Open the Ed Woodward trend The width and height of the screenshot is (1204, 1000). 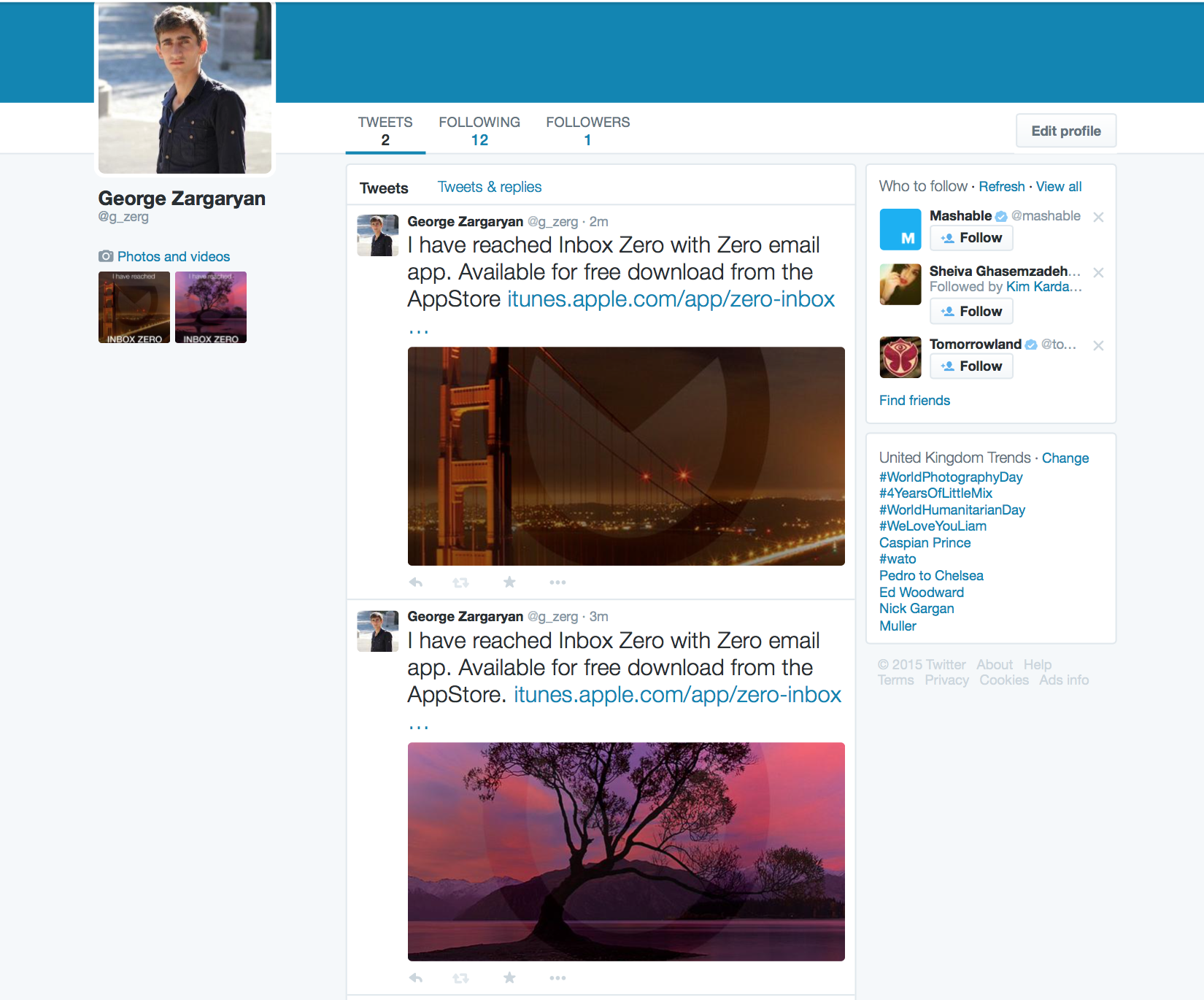coord(922,592)
